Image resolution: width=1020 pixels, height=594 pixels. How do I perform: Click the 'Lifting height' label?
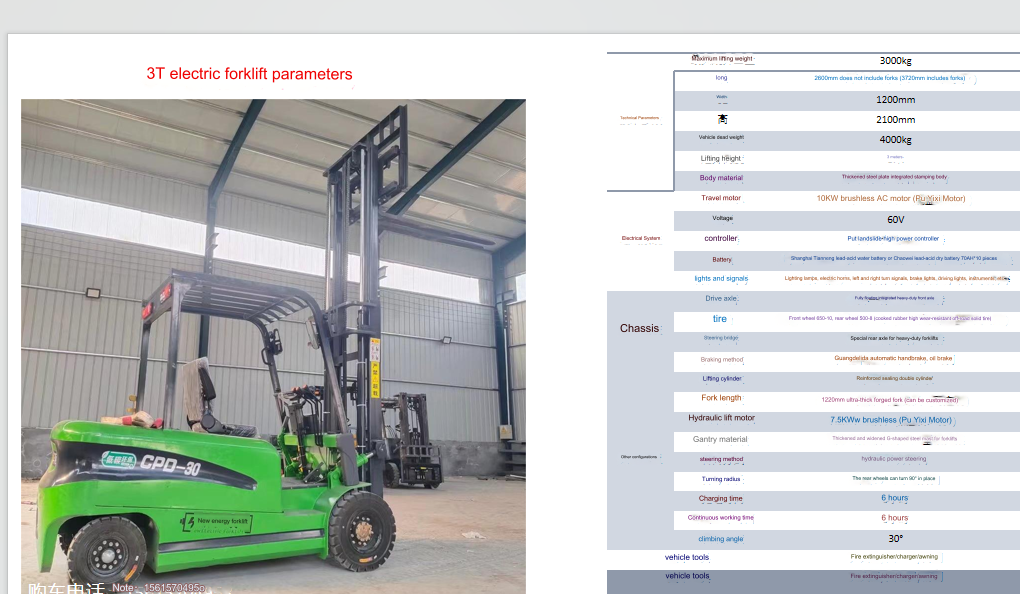coord(721,158)
